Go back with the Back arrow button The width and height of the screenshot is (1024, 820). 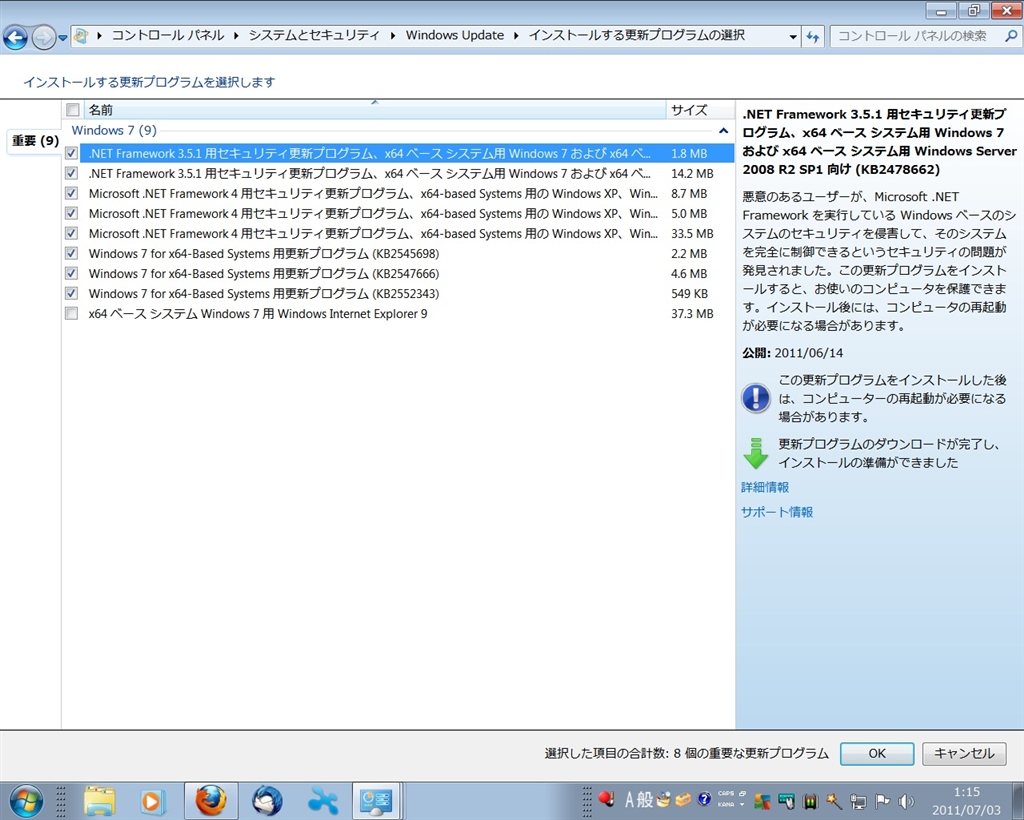click(16, 37)
